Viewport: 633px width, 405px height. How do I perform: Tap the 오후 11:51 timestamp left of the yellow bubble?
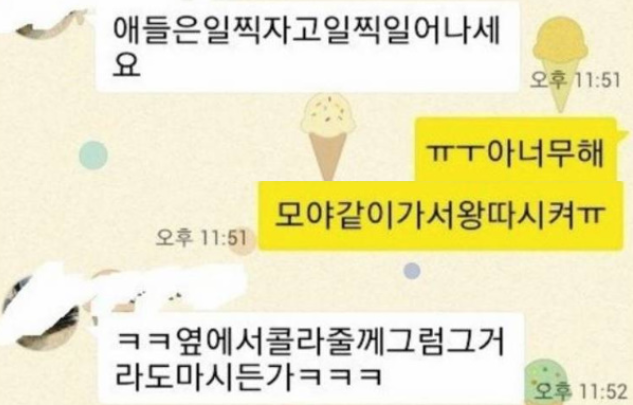(x=201, y=237)
